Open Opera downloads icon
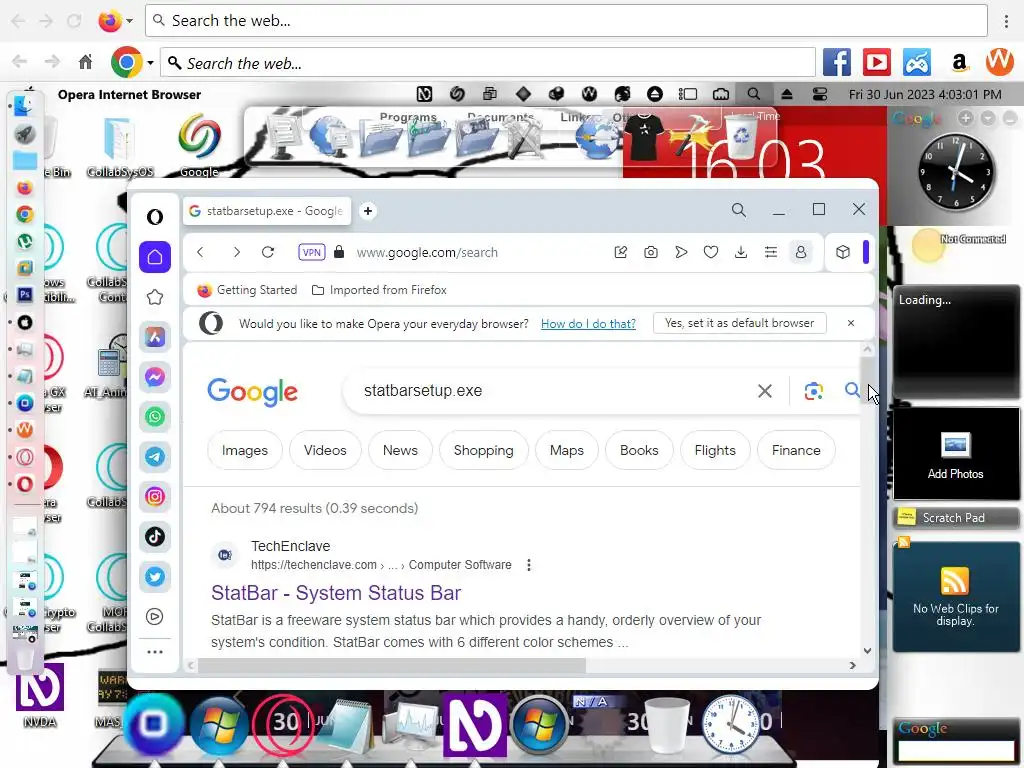1024x768 pixels. pyautogui.click(x=741, y=252)
